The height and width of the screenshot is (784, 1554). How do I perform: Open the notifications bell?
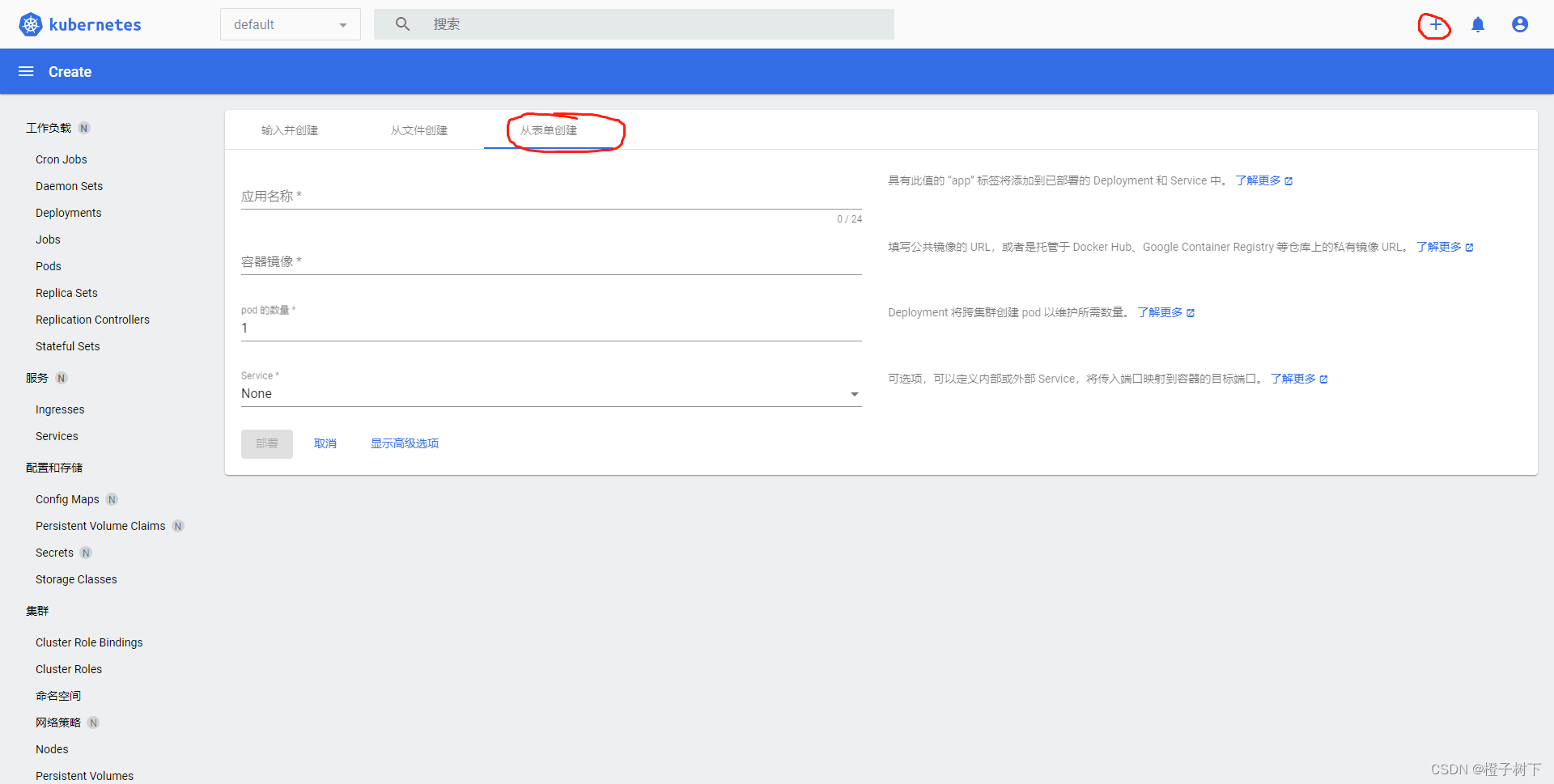tap(1477, 24)
